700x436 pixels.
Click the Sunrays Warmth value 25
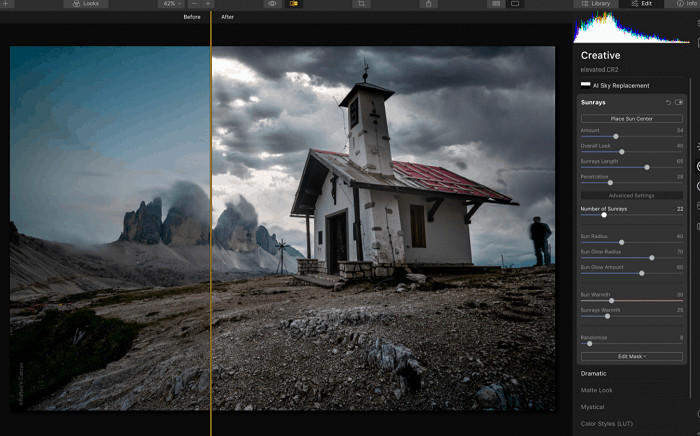click(x=680, y=310)
